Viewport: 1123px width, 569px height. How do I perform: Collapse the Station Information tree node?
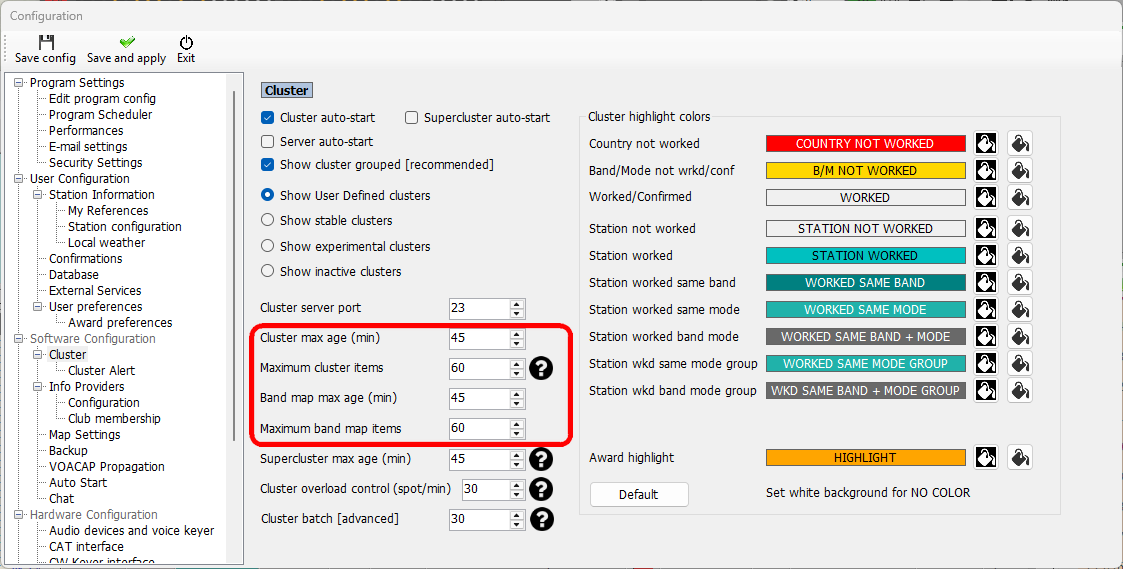pyautogui.click(x=38, y=194)
